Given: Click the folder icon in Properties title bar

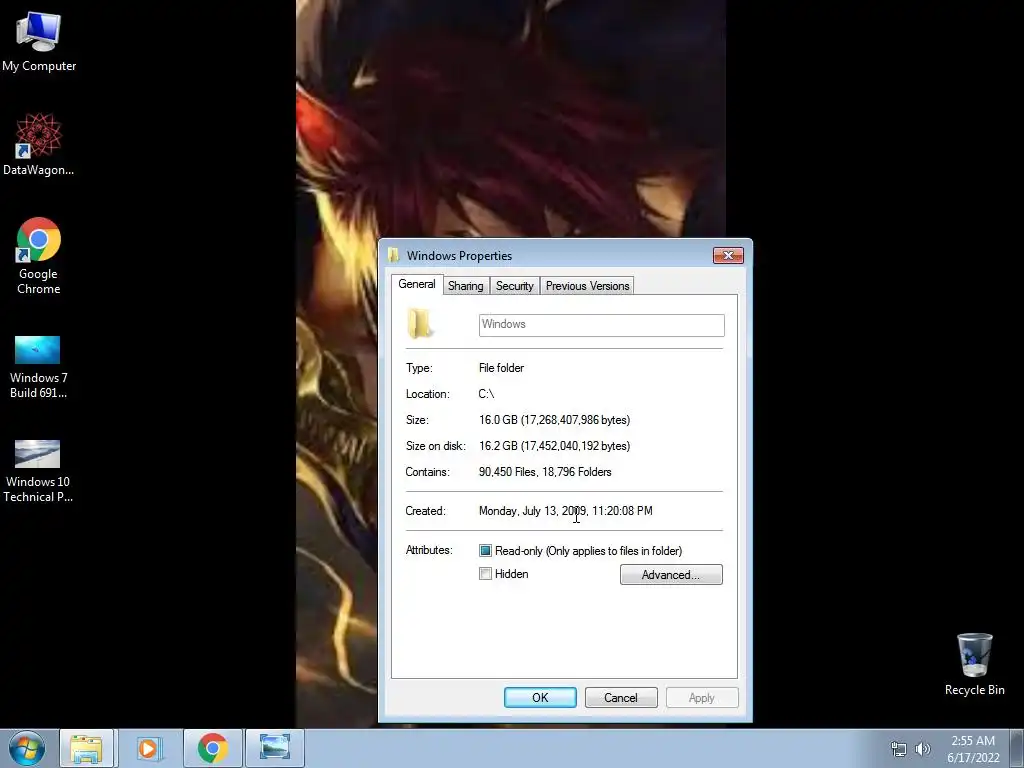Looking at the screenshot, I should [393, 255].
